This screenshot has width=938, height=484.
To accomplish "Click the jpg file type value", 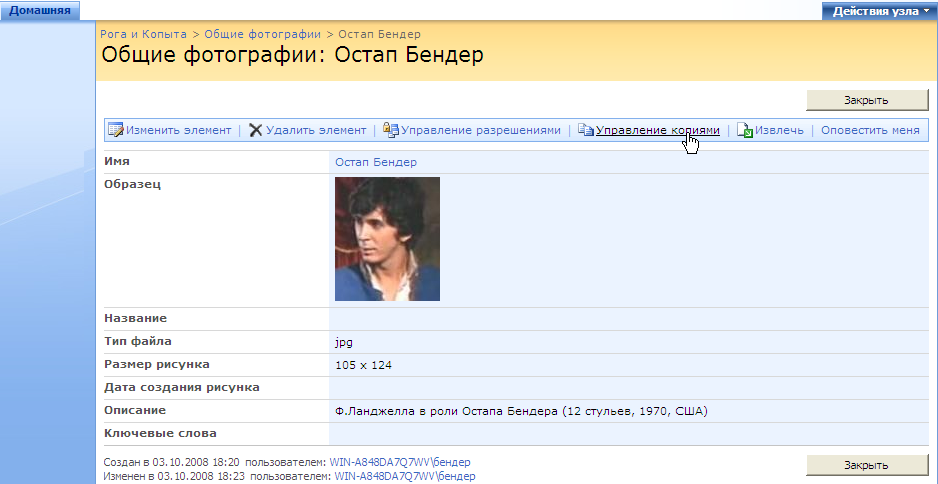I will click(x=344, y=343).
